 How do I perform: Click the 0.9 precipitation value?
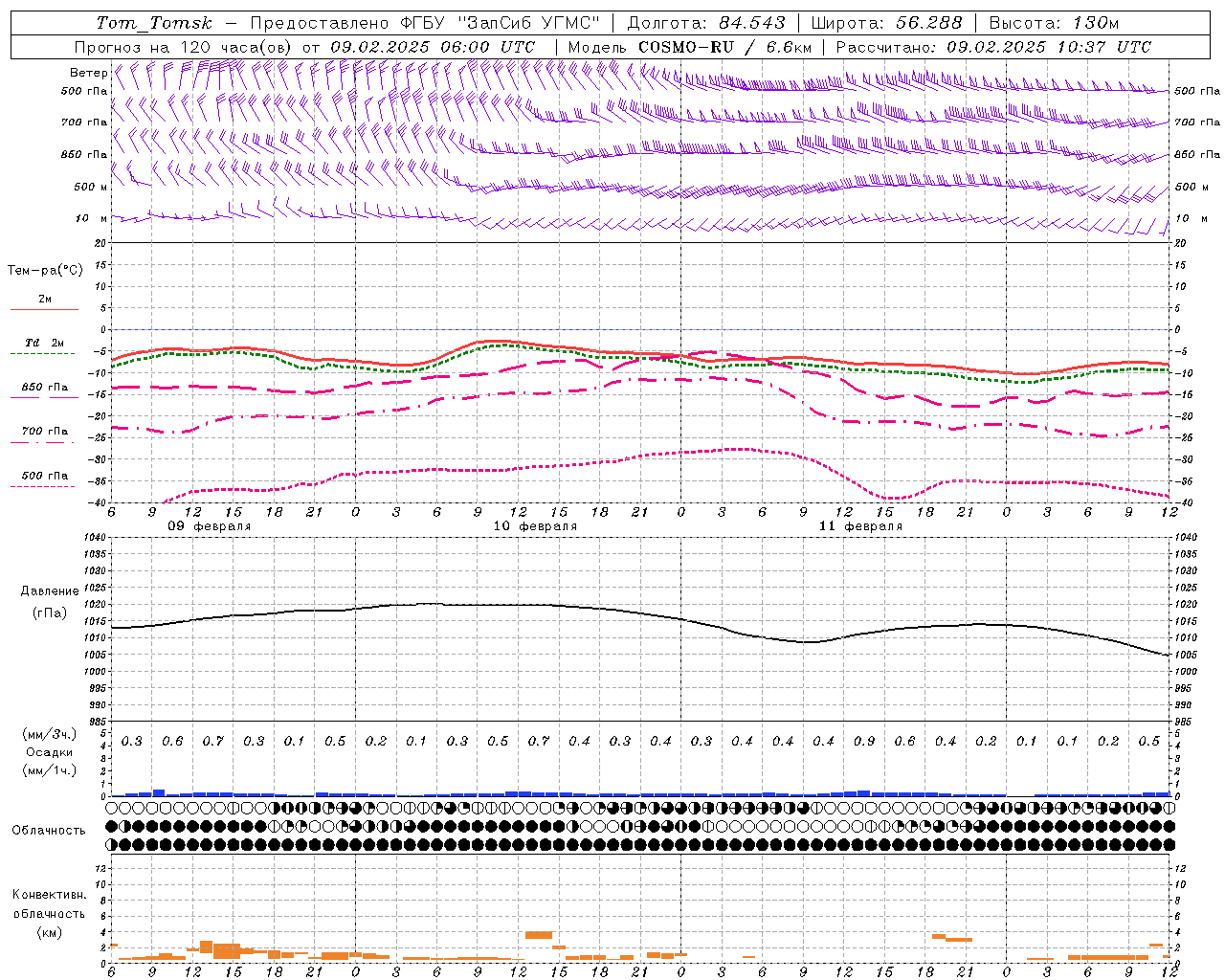[x=864, y=742]
